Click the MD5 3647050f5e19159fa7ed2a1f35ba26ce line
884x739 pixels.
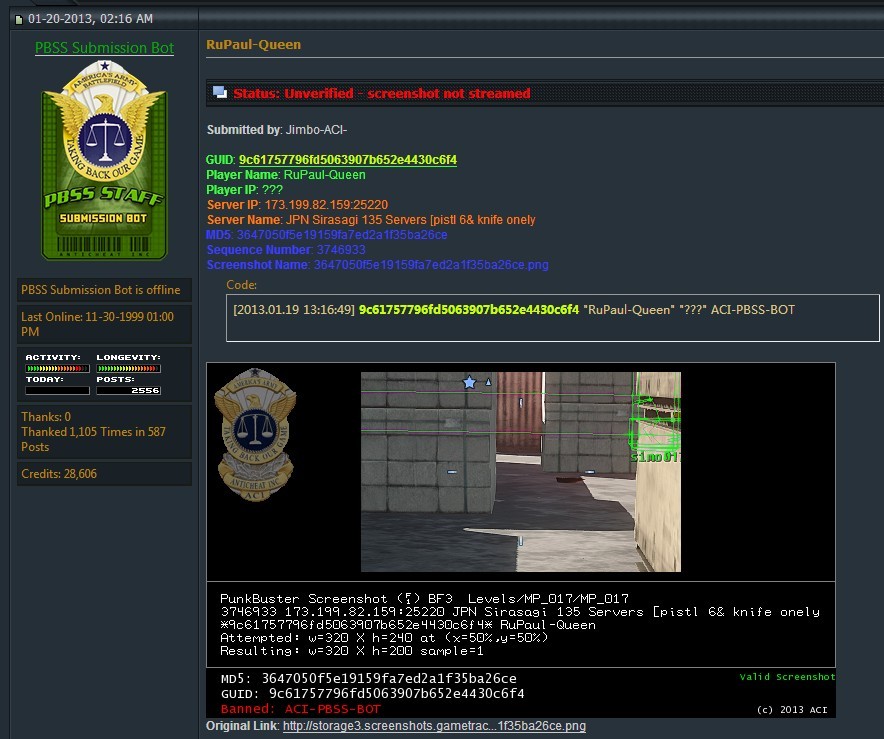click(326, 234)
